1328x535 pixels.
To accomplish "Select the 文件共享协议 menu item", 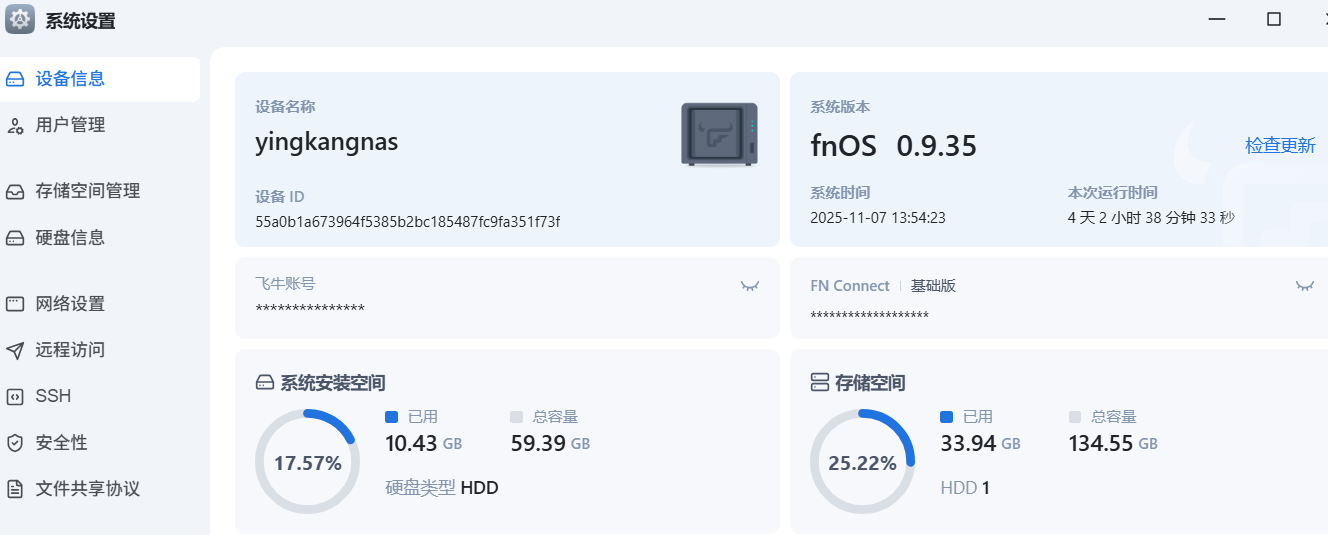I will 87,489.
